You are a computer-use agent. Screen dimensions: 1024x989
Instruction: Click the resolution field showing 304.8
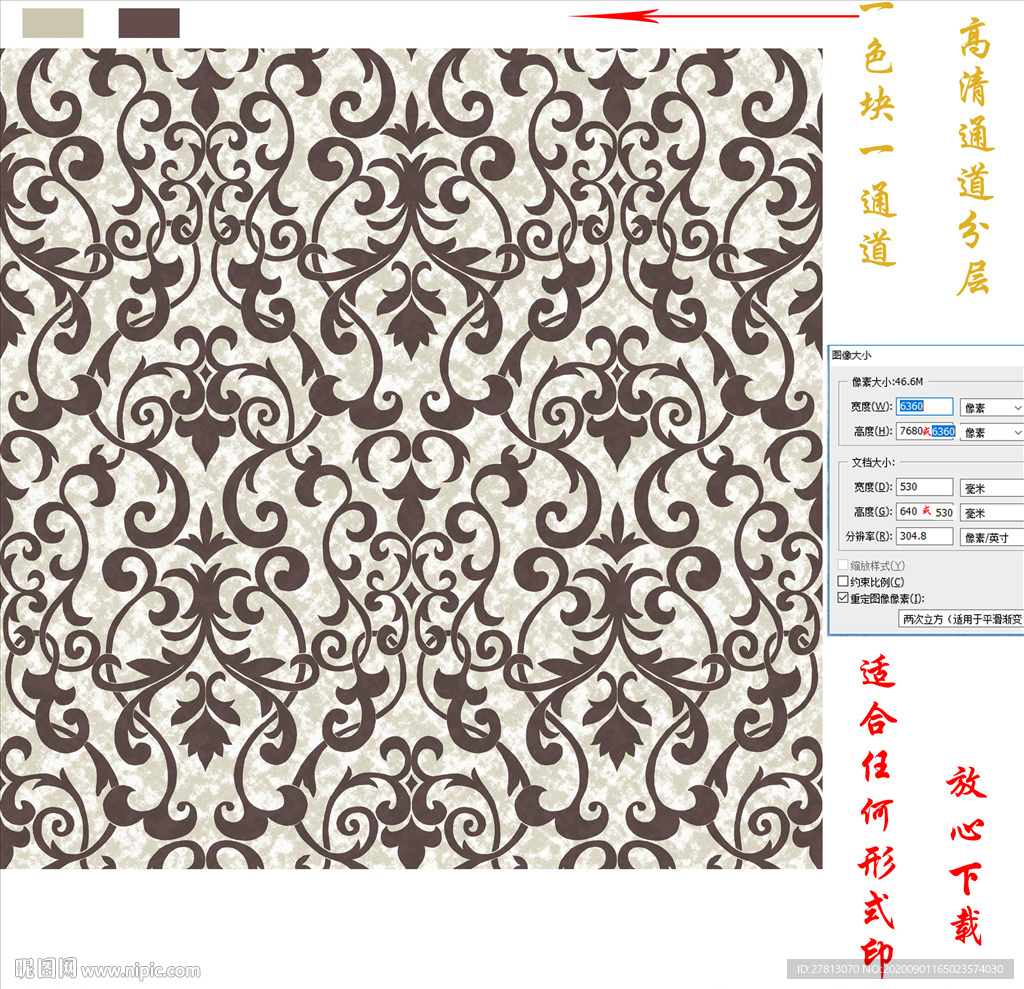(924, 536)
